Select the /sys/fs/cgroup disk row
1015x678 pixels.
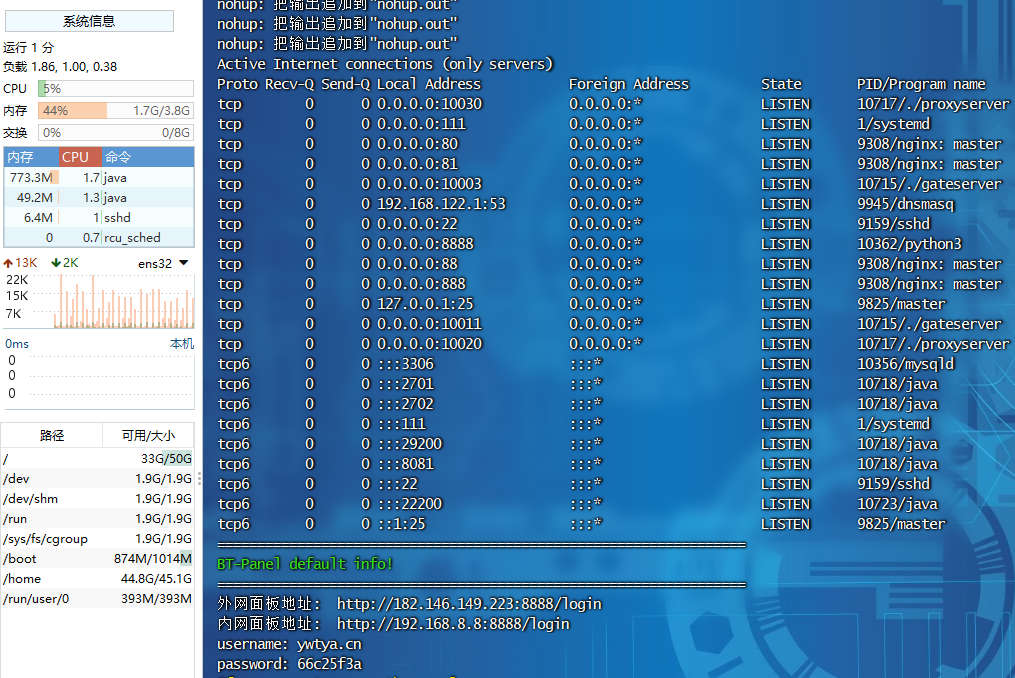(x=98, y=539)
